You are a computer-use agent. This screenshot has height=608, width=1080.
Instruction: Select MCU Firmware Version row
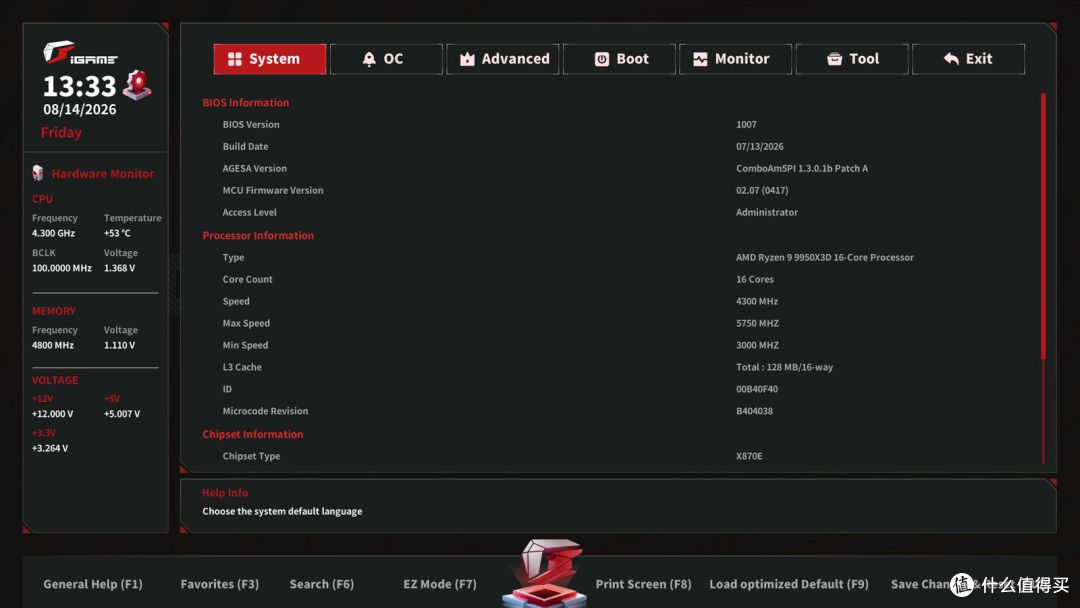click(x=618, y=191)
